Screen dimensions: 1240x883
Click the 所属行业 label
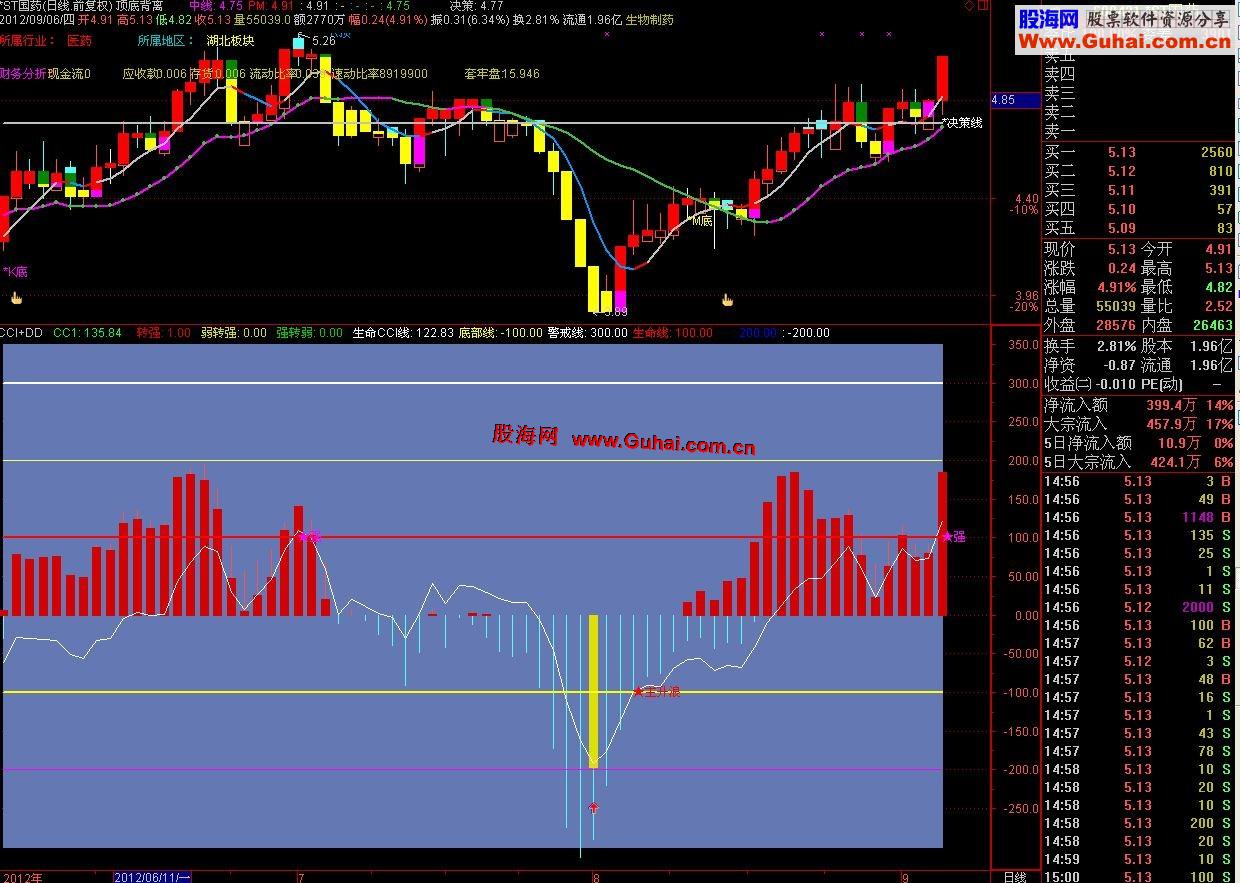click(x=25, y=41)
